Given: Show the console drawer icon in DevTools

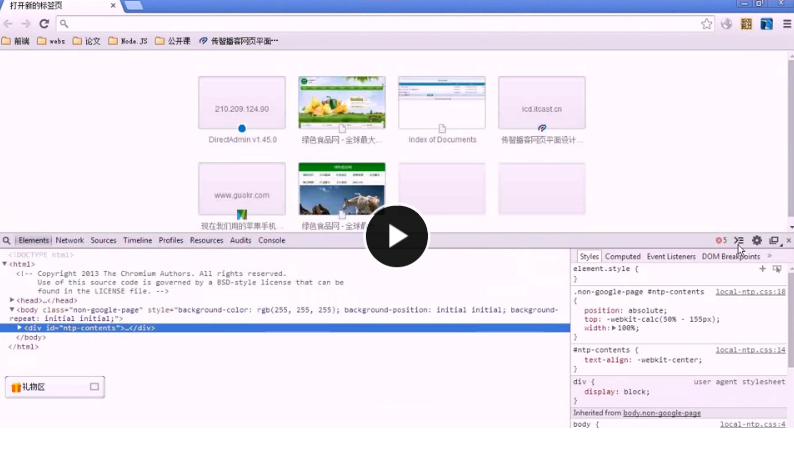Looking at the screenshot, I should coord(739,240).
